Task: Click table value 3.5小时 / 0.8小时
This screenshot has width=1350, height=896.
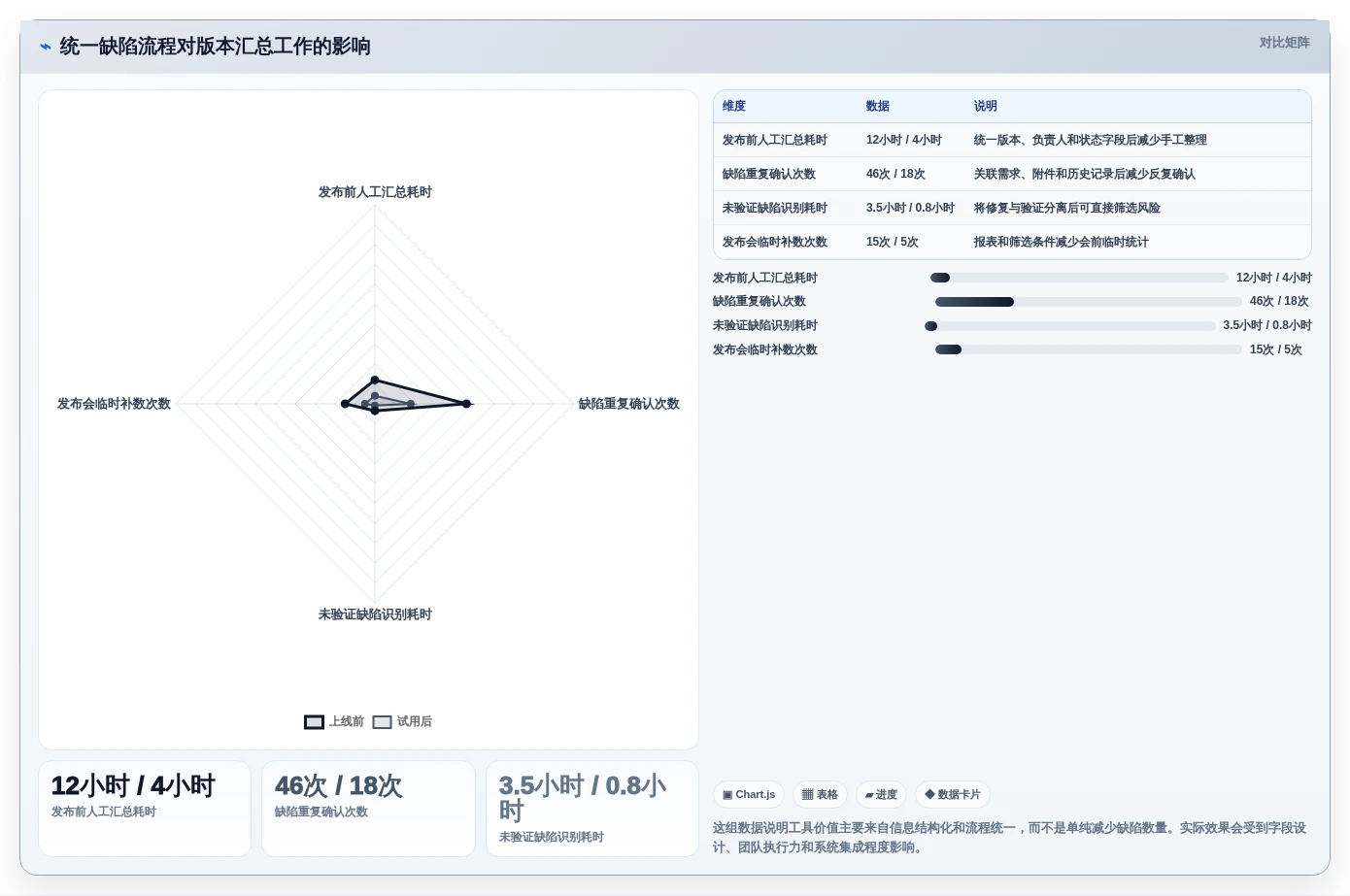Action: [x=910, y=209]
